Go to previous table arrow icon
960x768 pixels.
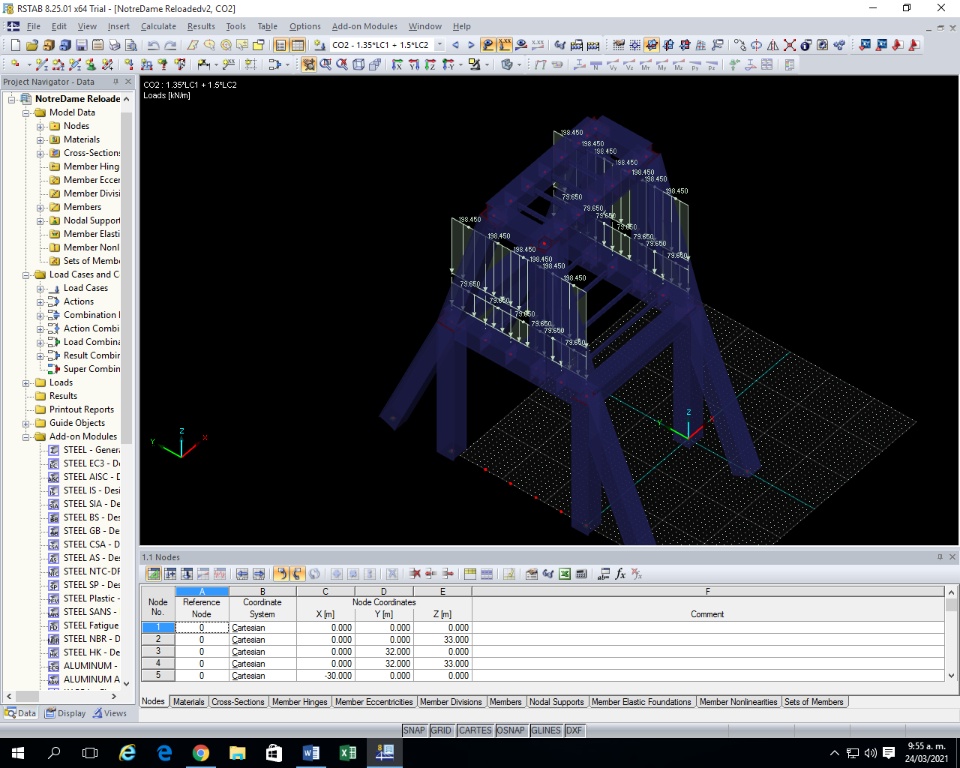[x=242, y=574]
